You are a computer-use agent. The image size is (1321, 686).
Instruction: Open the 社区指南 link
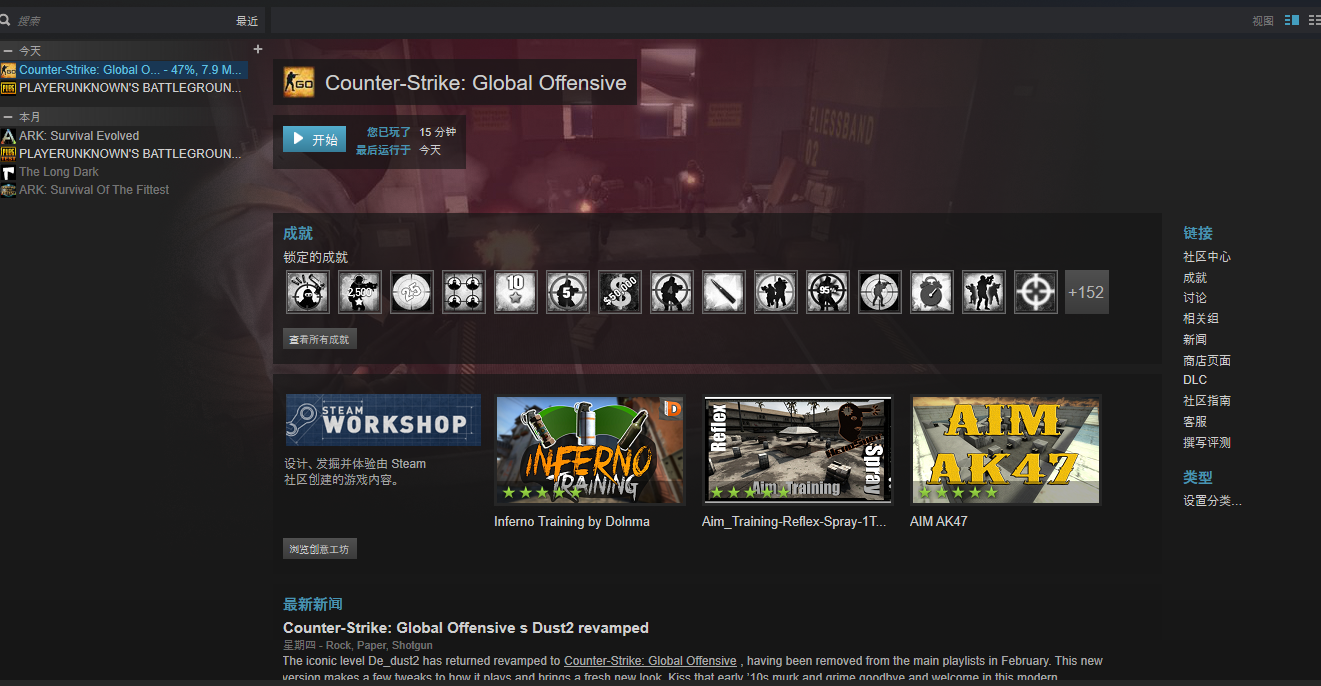click(x=1207, y=401)
